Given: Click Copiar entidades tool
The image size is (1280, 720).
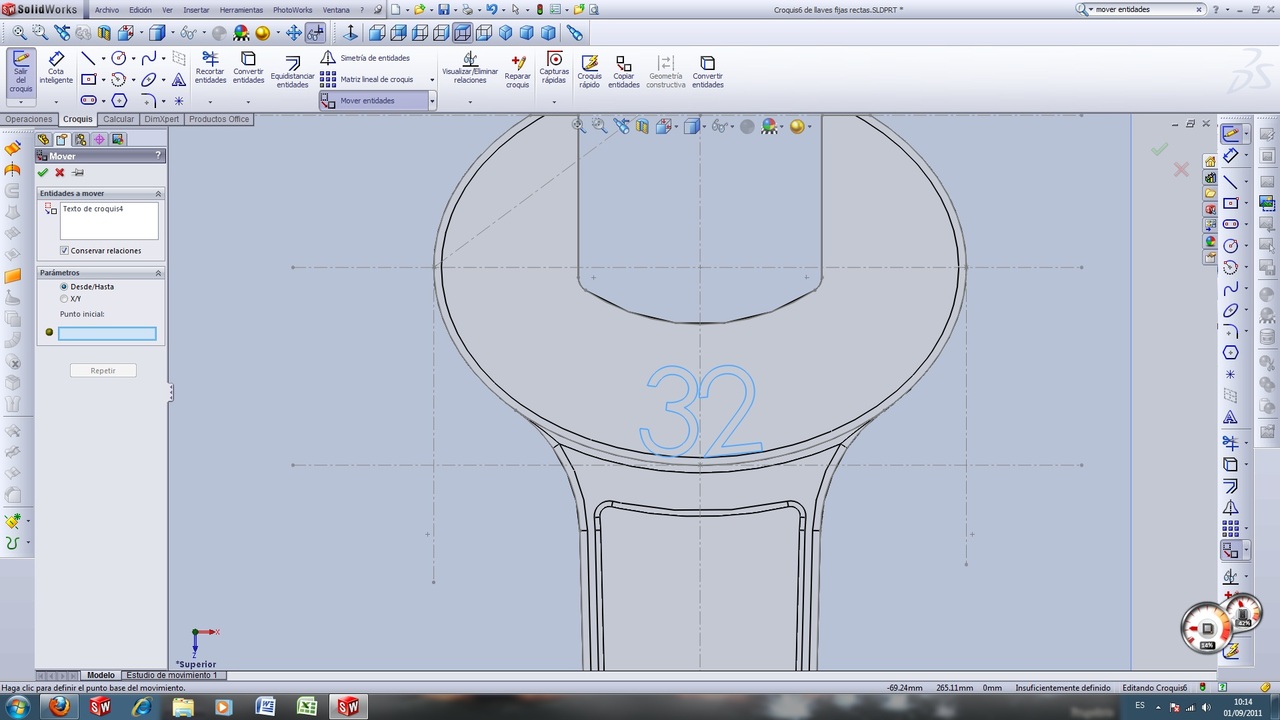Looking at the screenshot, I should [623, 72].
